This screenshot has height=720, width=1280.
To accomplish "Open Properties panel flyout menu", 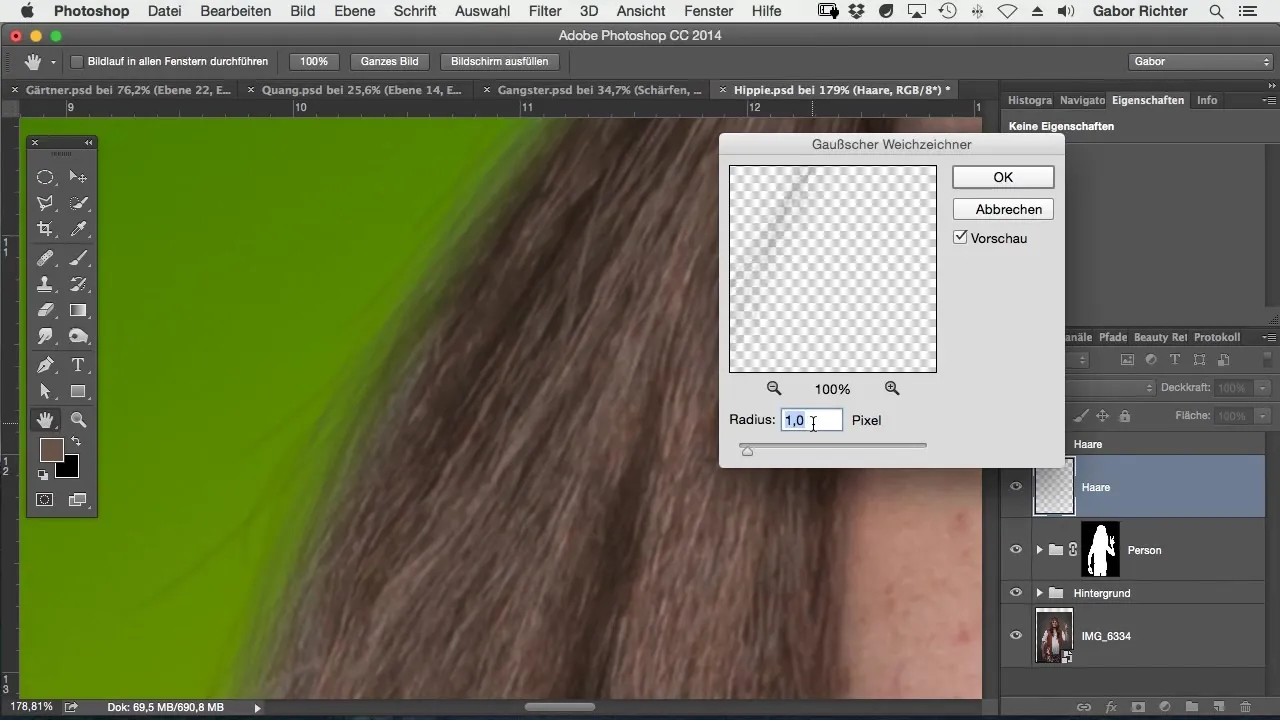I will tap(1270, 101).
